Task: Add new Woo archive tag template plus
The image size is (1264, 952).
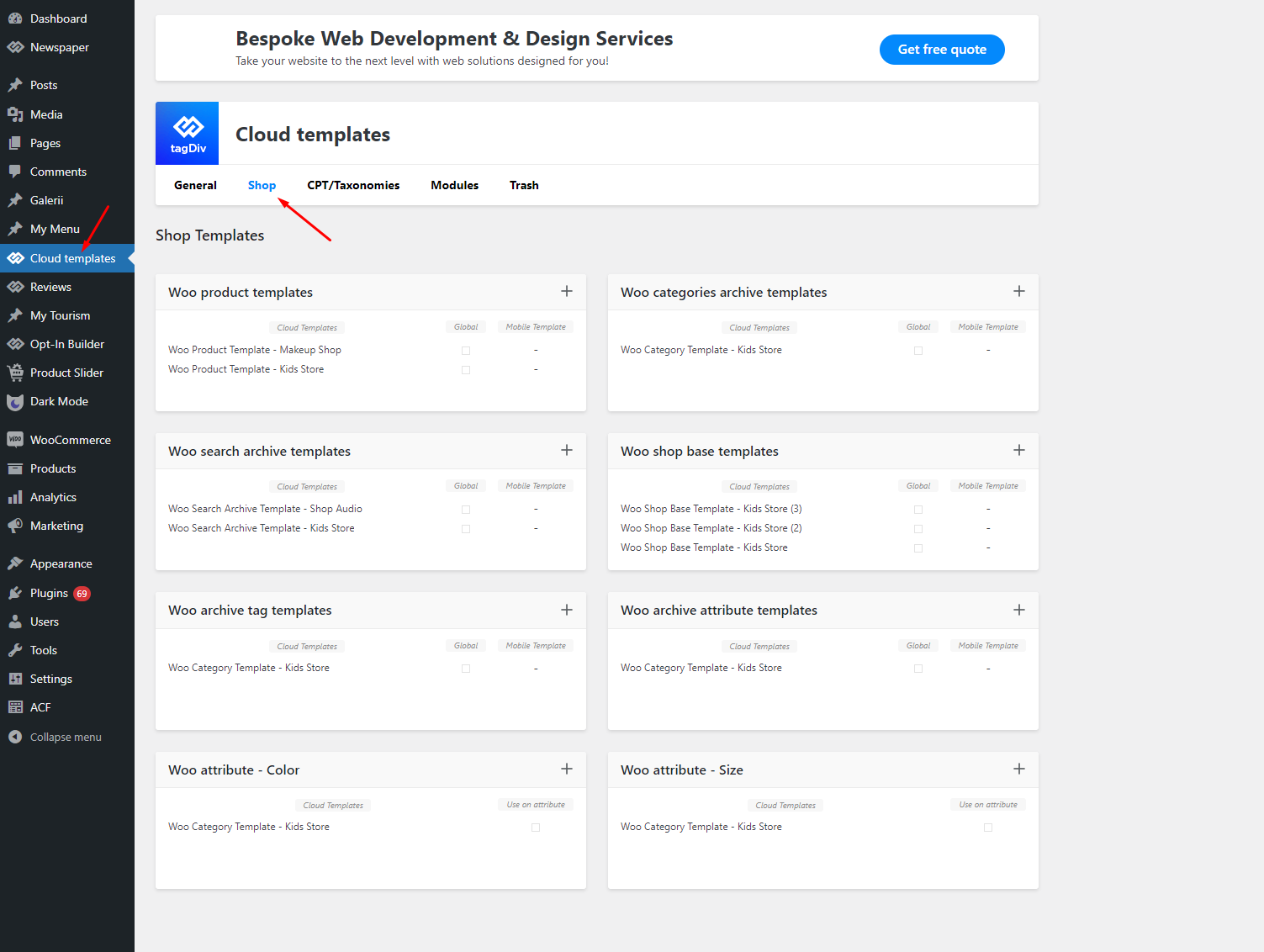Action: (x=567, y=610)
